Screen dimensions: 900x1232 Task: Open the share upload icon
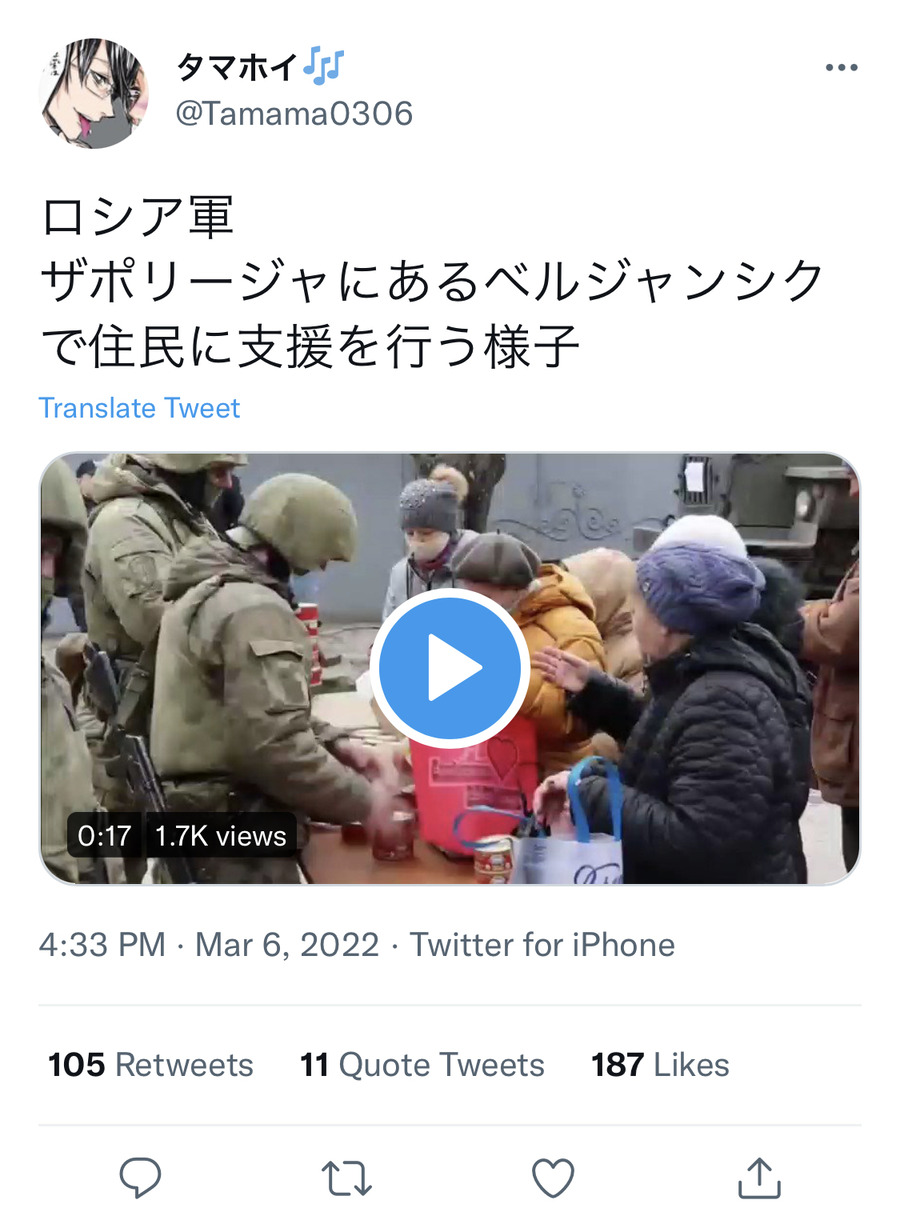[x=758, y=1178]
